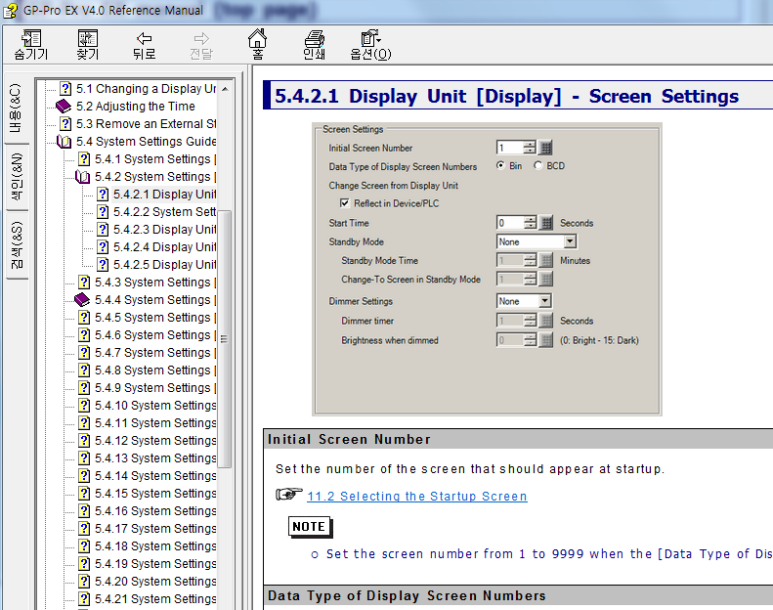This screenshot has height=610, width=773.
Task: Toggle Reflect in Device/PLC checkbox
Action: [345, 203]
